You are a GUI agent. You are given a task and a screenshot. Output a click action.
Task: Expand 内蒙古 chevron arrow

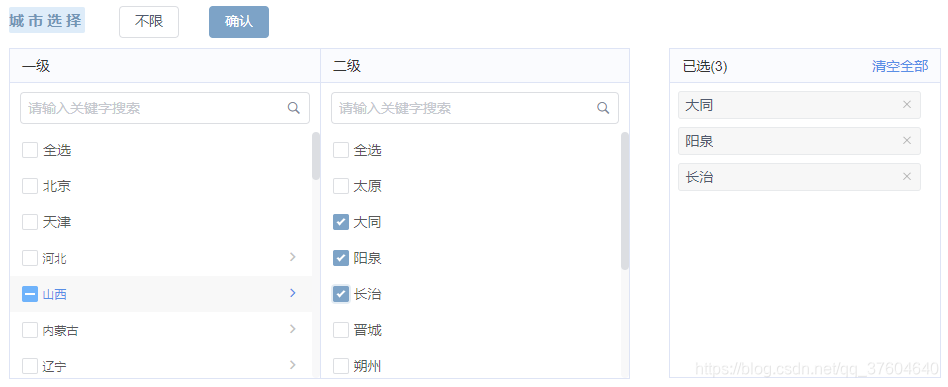pyautogui.click(x=293, y=329)
